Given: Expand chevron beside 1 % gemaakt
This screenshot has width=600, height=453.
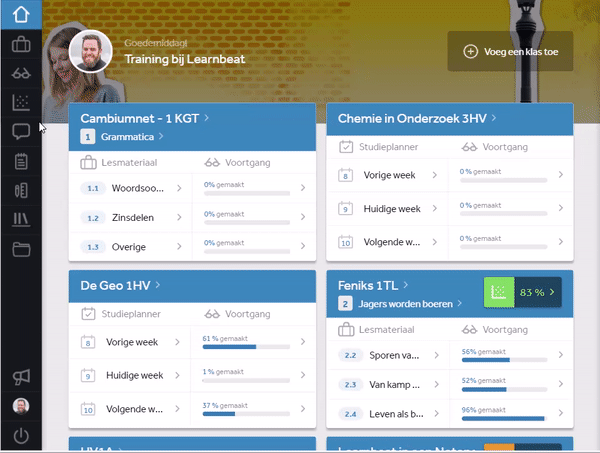Looking at the screenshot, I should click(x=303, y=375).
